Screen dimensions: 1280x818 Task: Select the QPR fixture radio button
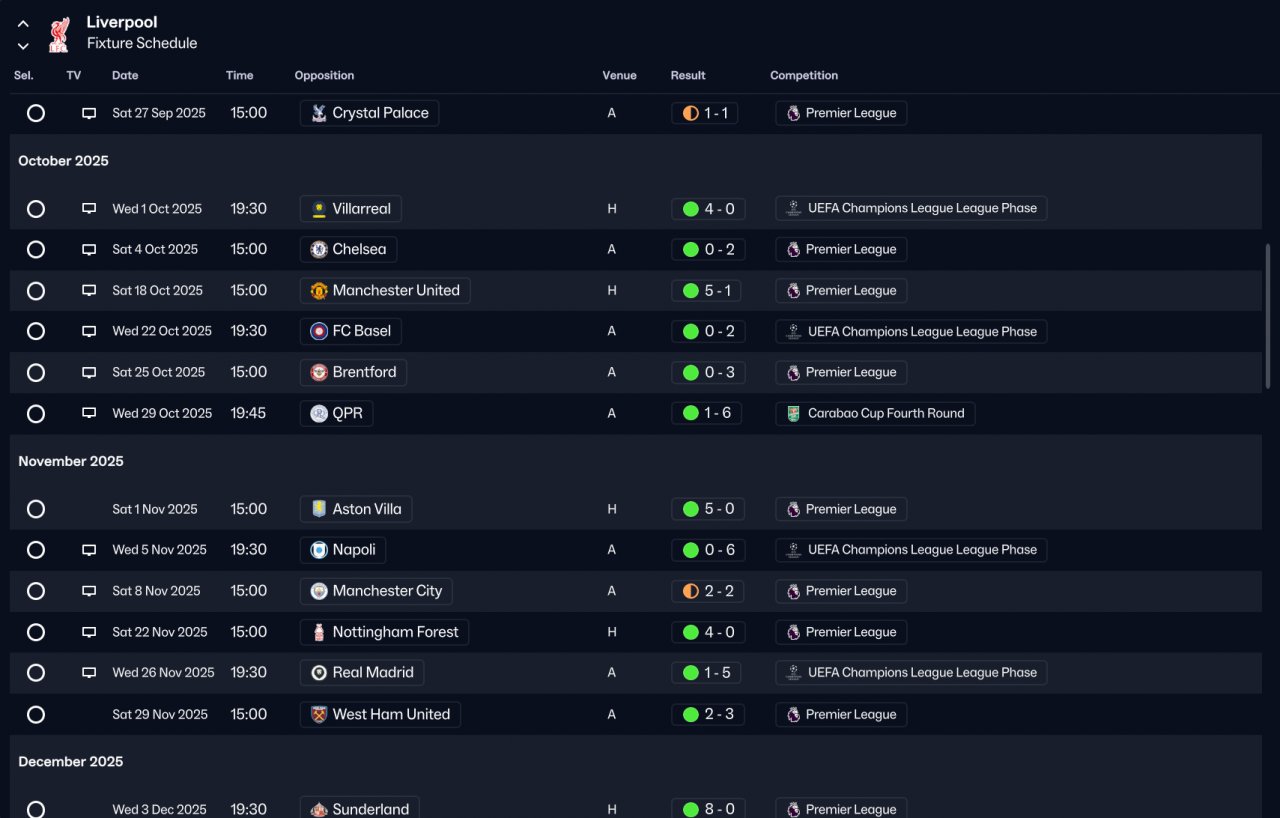tap(36, 414)
